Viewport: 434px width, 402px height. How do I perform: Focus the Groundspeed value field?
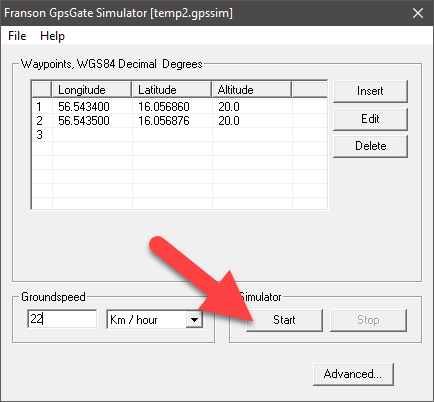(62, 319)
